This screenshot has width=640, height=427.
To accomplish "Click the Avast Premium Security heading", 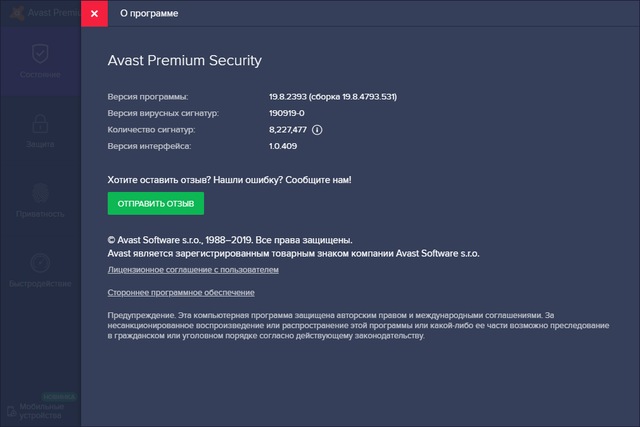I will point(184,60).
